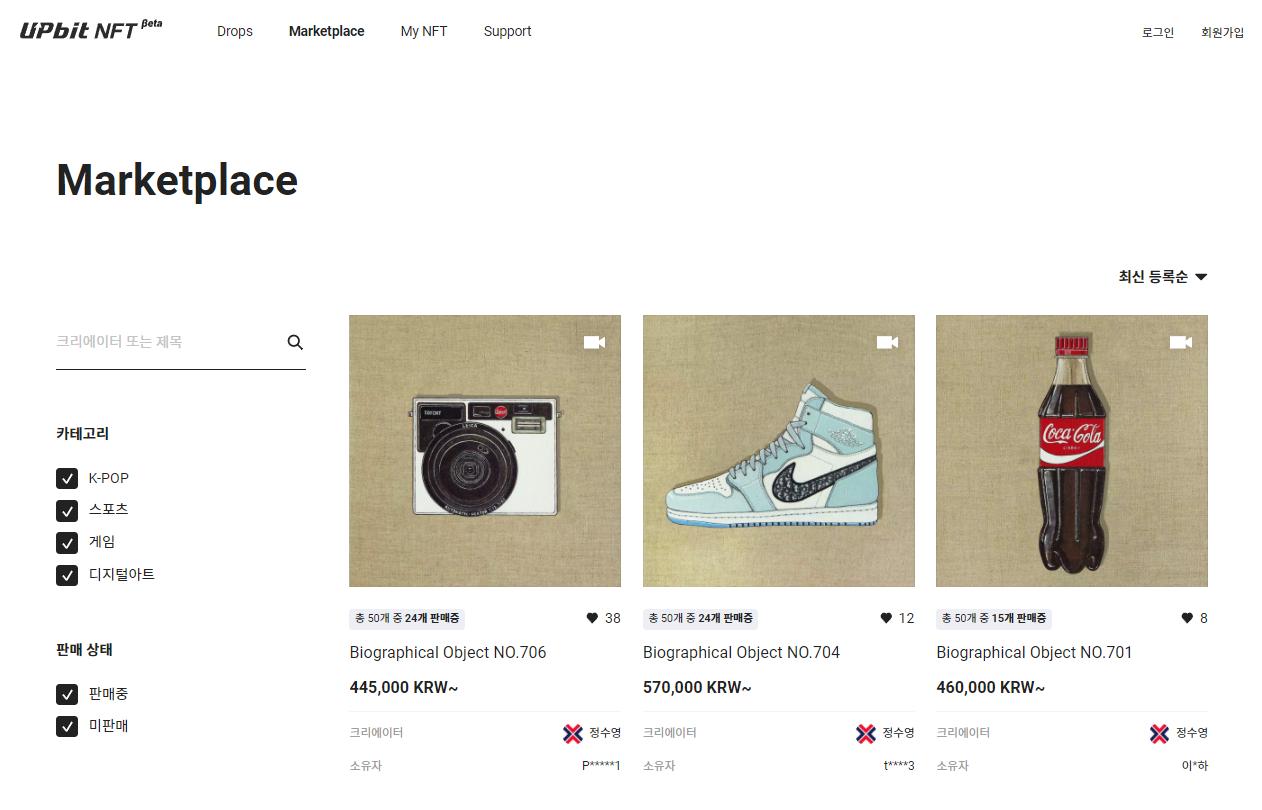
Task: Open the 최신 등록순 sort dropdown
Action: pyautogui.click(x=1163, y=277)
